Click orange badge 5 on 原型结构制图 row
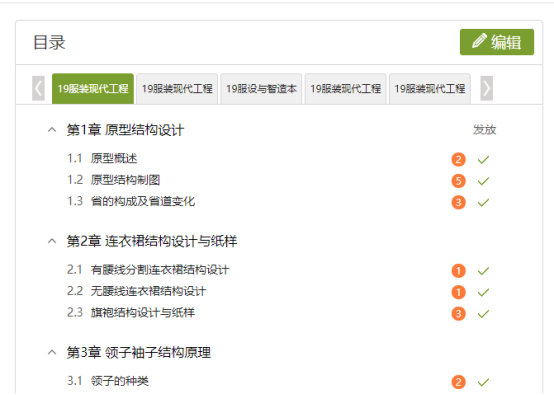This screenshot has width=554, height=395. point(458,181)
